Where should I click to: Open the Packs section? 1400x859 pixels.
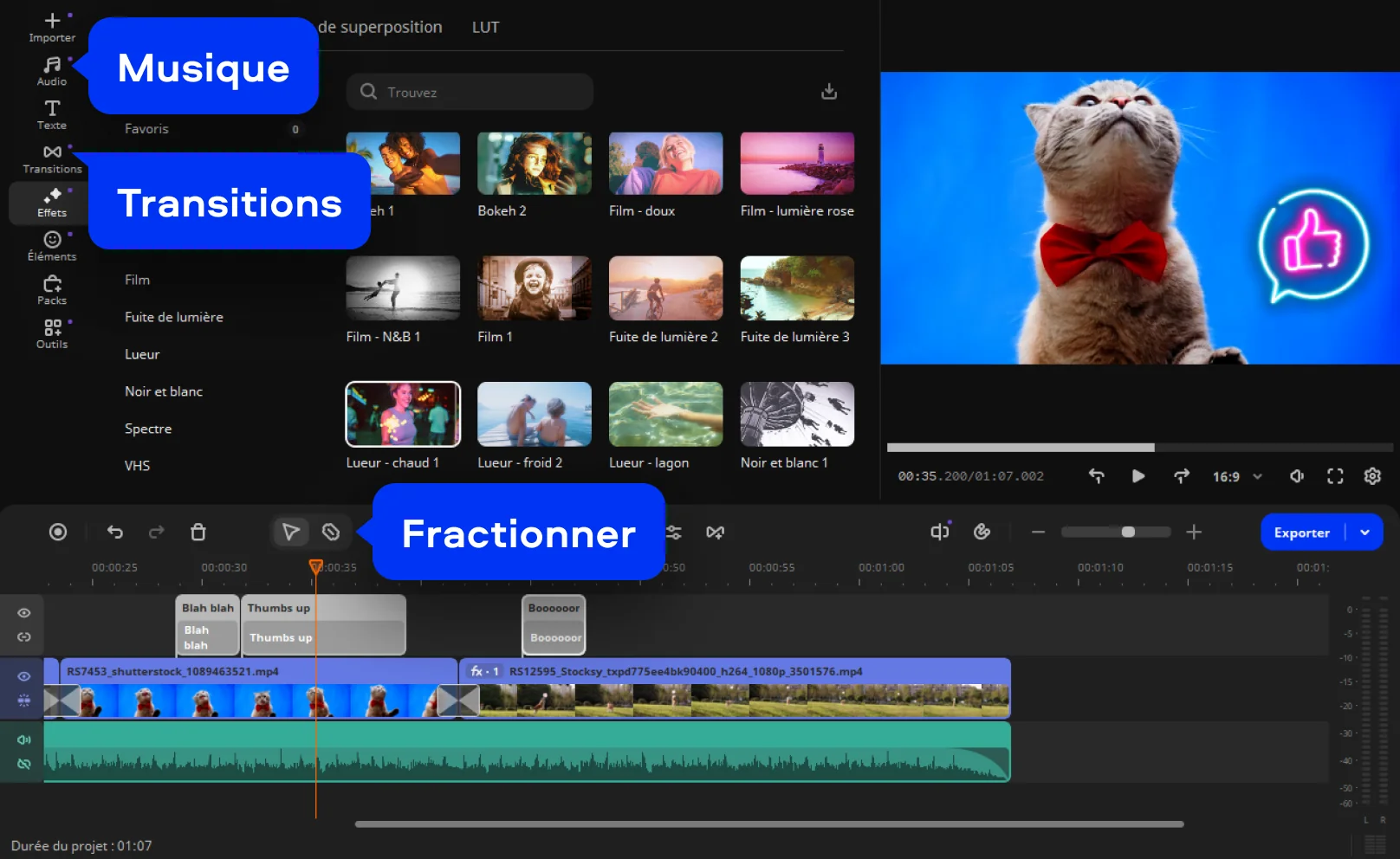click(x=52, y=290)
